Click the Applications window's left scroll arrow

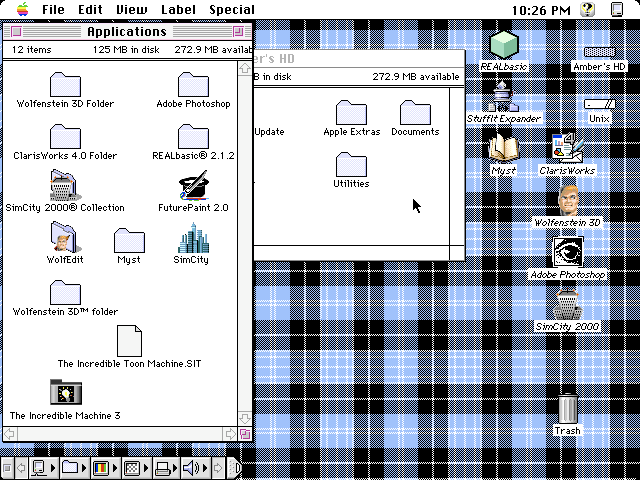tap(10, 433)
